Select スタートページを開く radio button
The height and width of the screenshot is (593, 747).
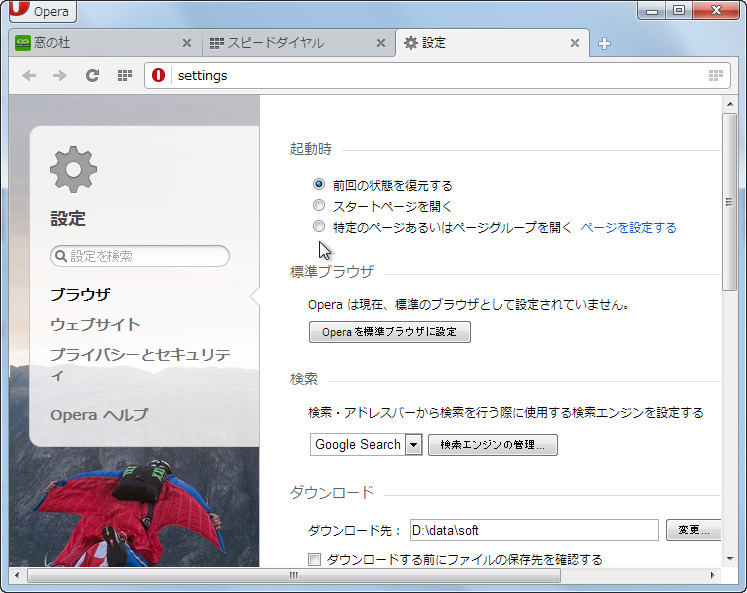coord(319,205)
